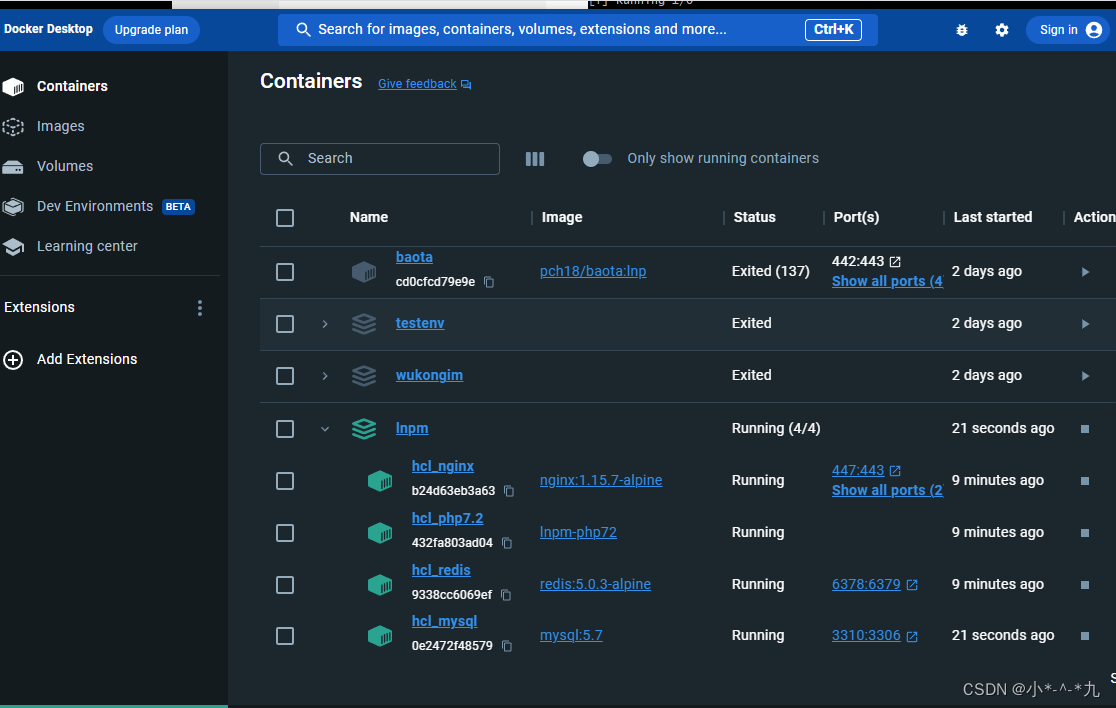Stop the lnpm stack
The height and width of the screenshot is (708, 1116).
[1085, 429]
